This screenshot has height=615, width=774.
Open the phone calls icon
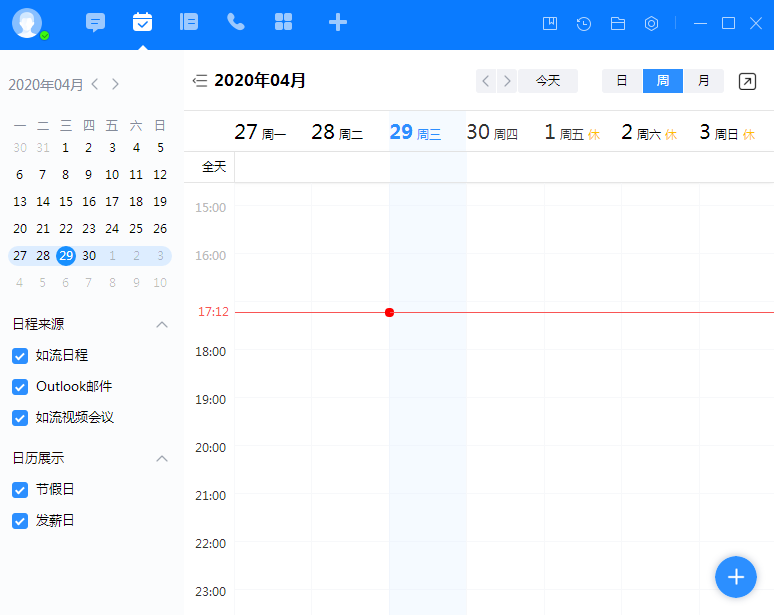(x=236, y=22)
